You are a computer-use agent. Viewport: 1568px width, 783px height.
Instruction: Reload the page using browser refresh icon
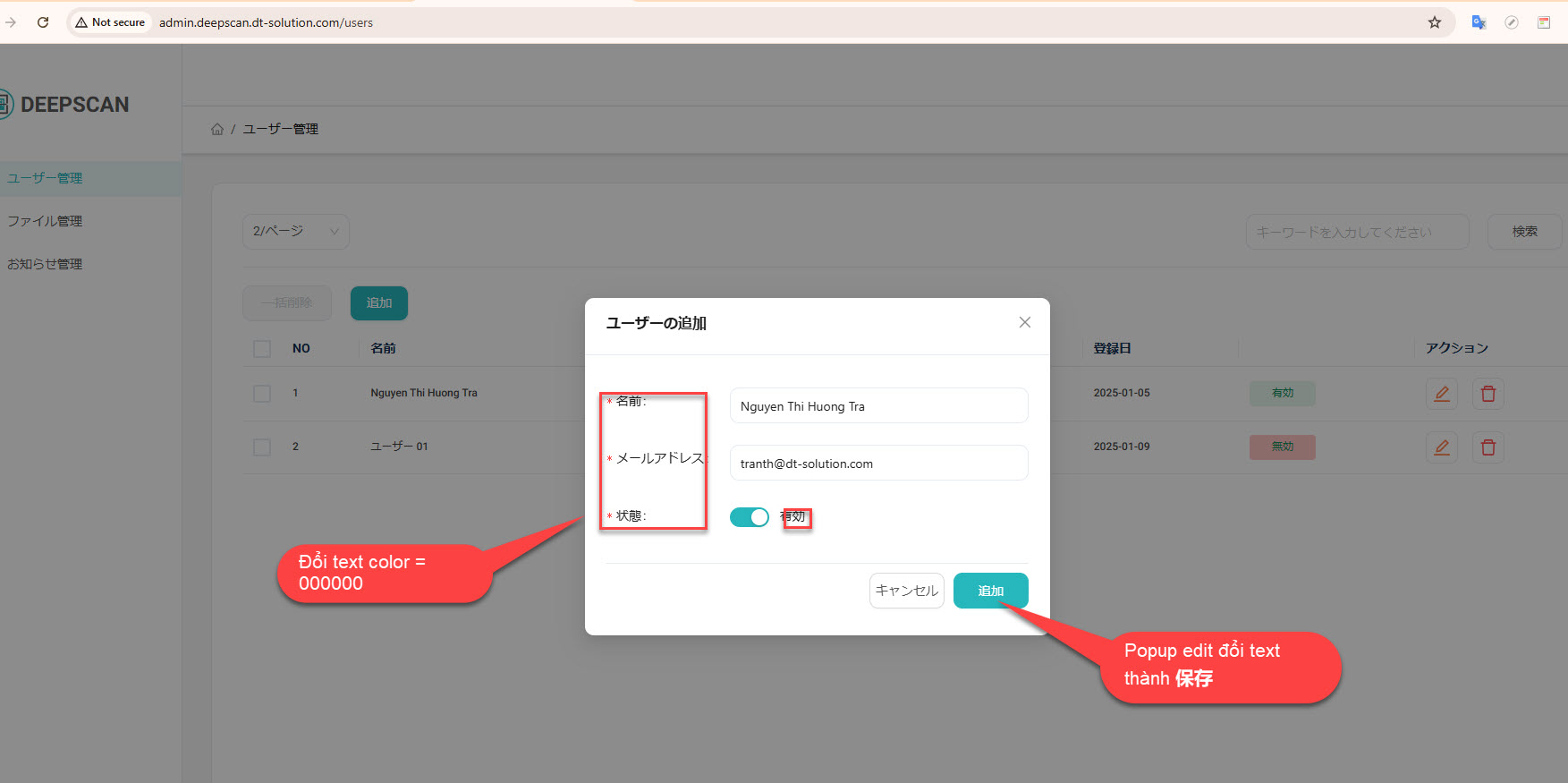43,22
